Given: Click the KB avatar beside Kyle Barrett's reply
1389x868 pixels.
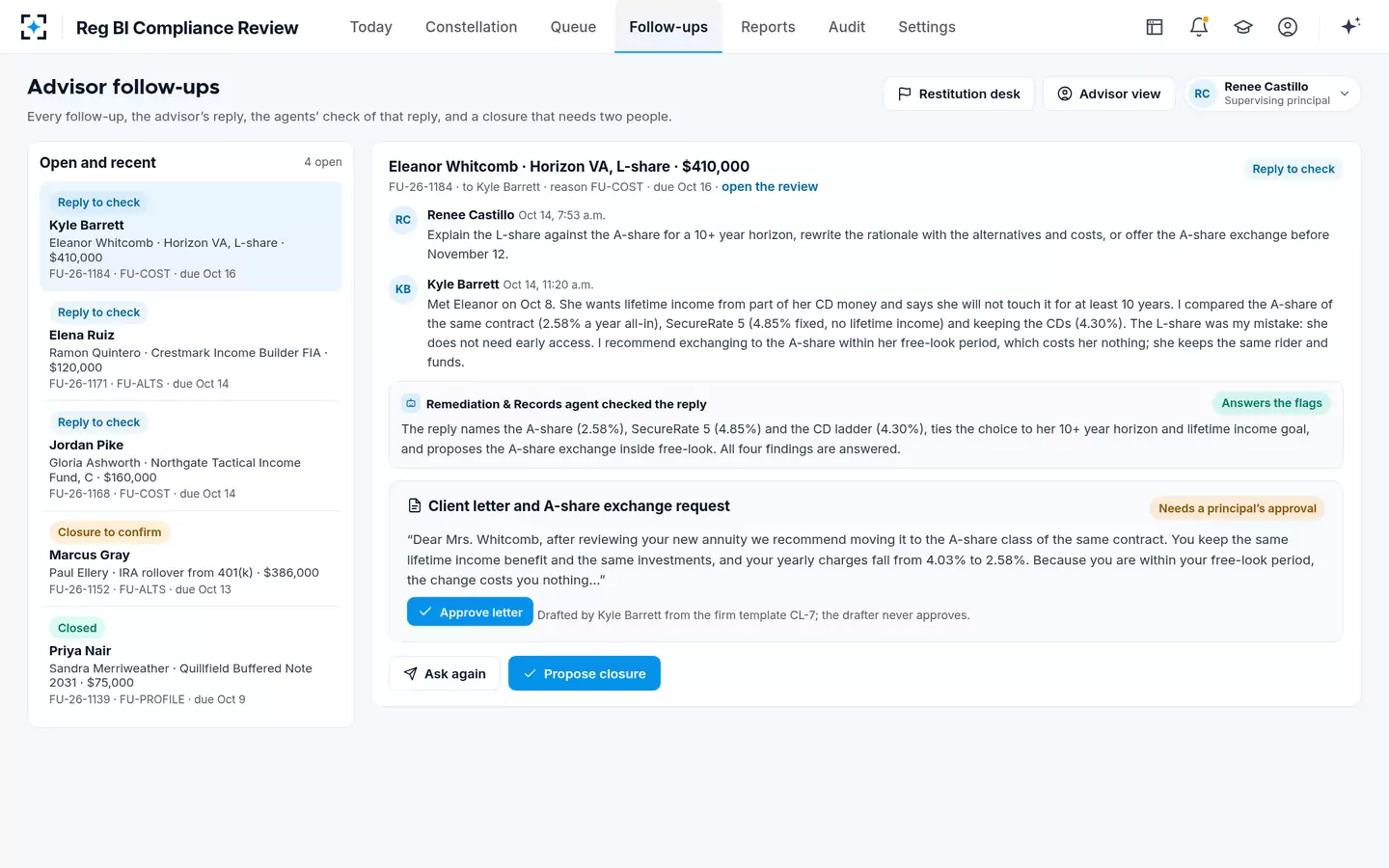Looking at the screenshot, I should pyautogui.click(x=403, y=289).
